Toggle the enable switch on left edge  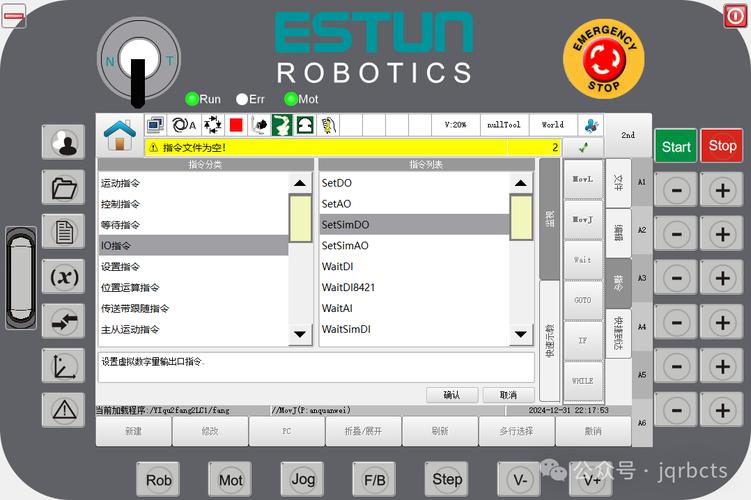pos(21,278)
